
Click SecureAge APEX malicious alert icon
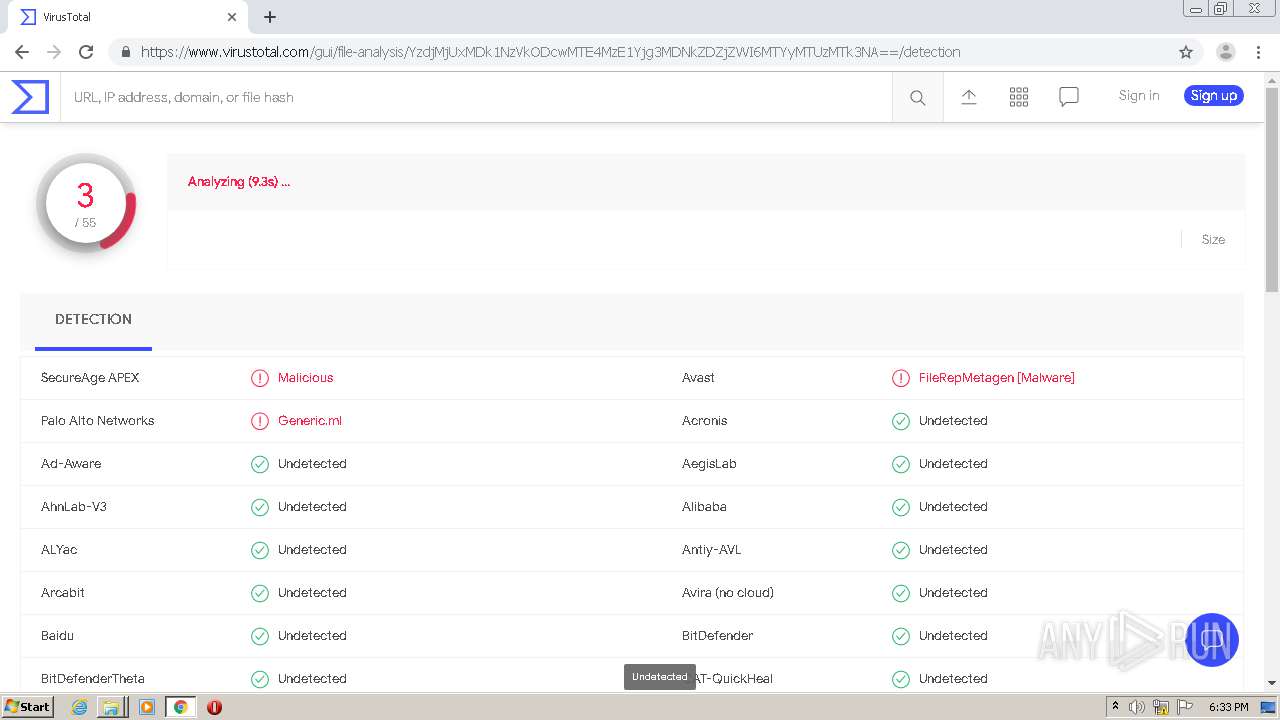tap(260, 378)
